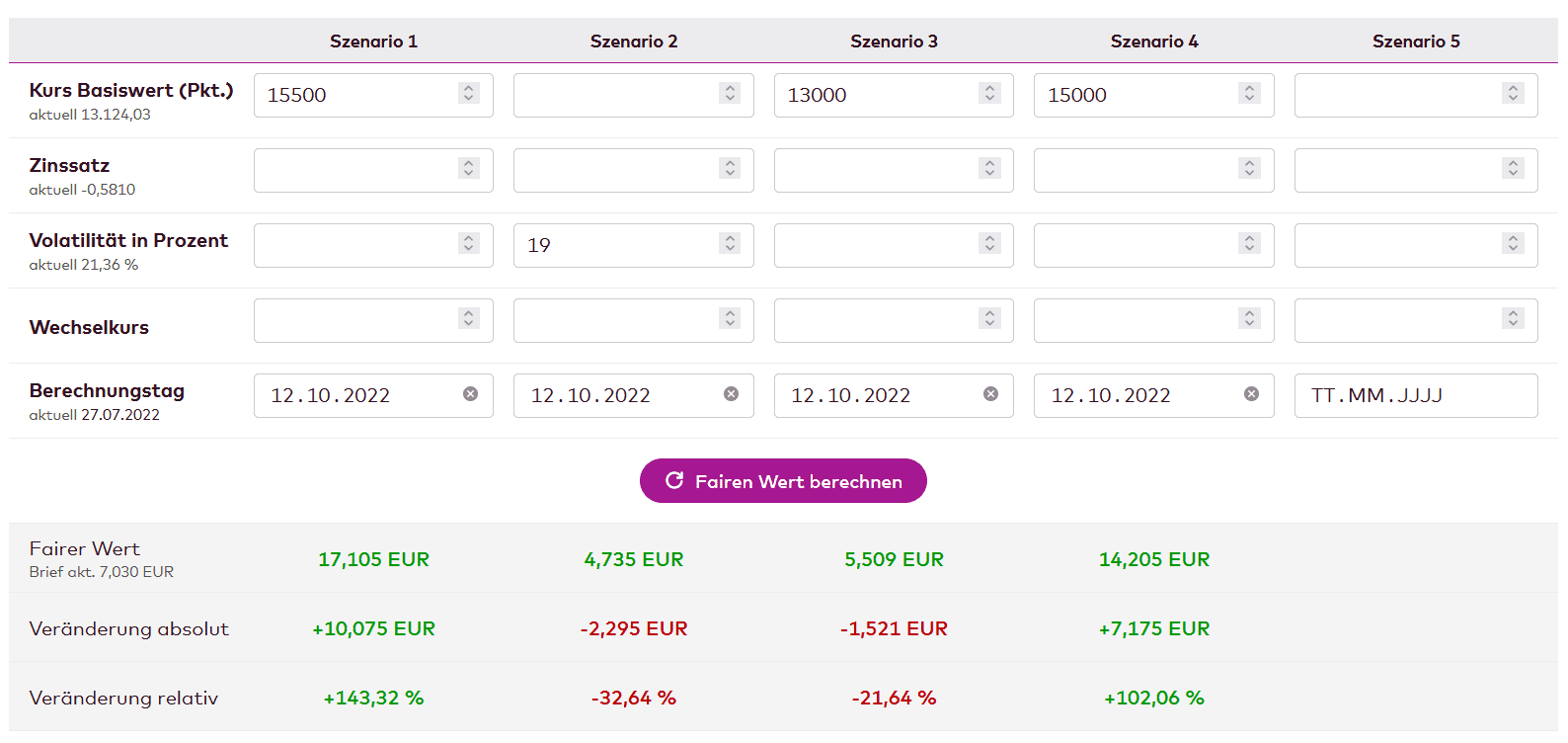This screenshot has height=743, width=1568.
Task: Click stepper on Szenario 5 Wechselkurs field
Action: [x=1513, y=318]
